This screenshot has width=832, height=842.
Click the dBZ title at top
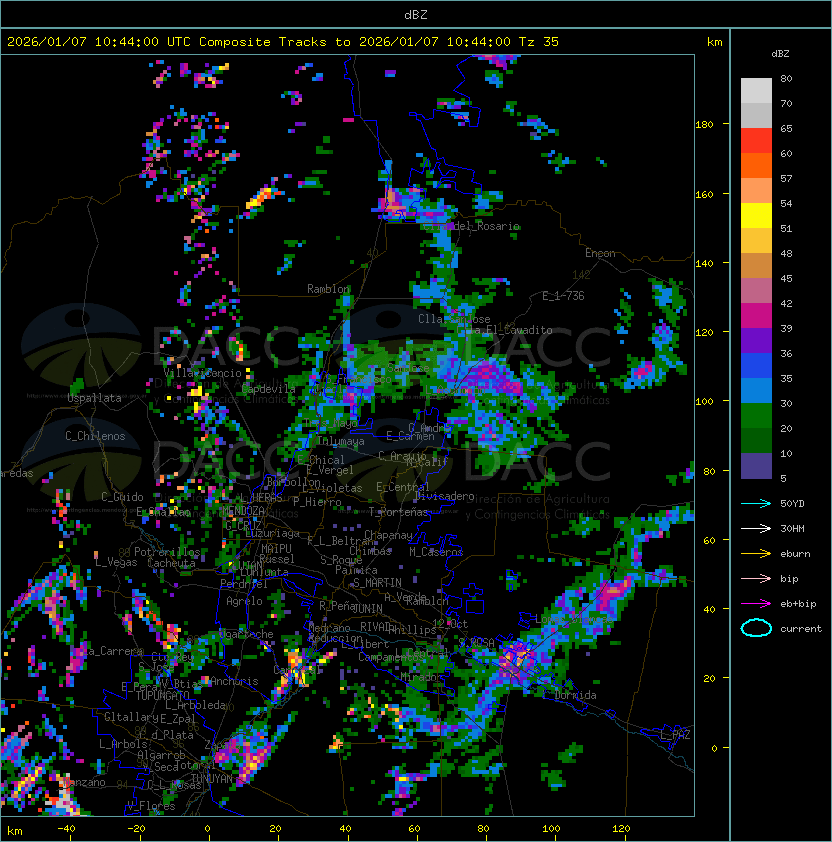tap(415, 14)
